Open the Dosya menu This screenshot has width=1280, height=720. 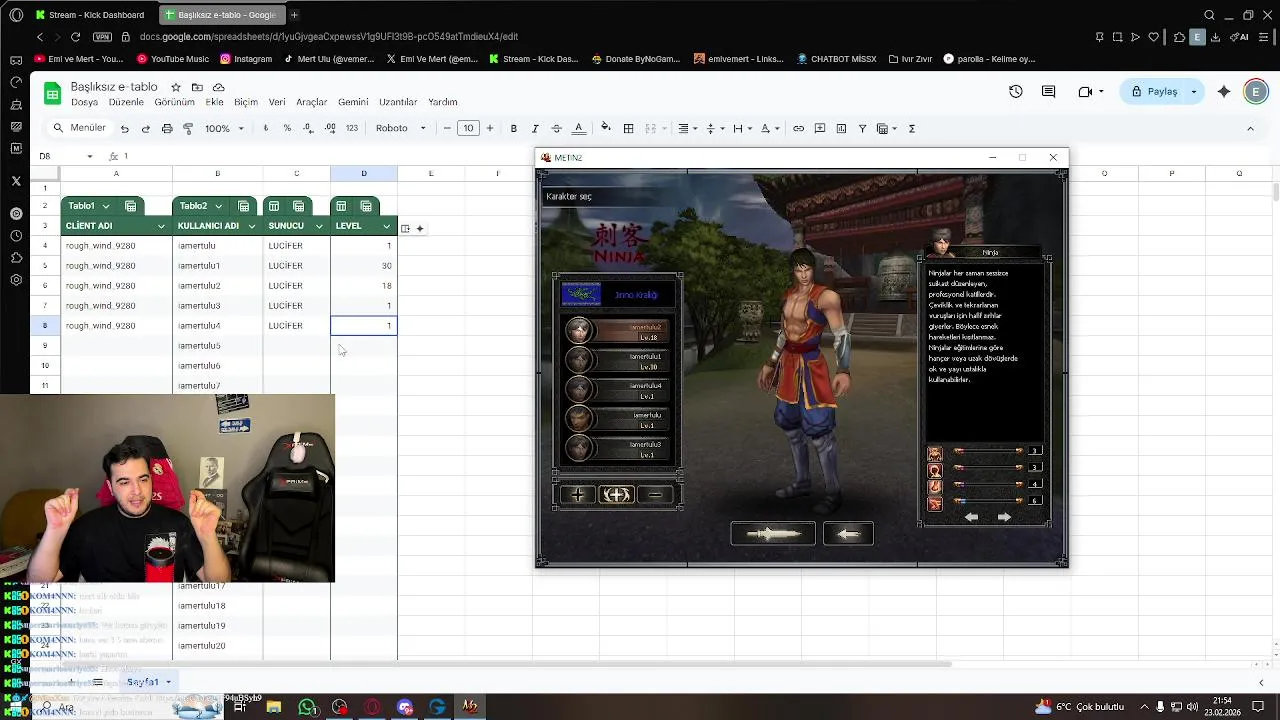coord(84,102)
